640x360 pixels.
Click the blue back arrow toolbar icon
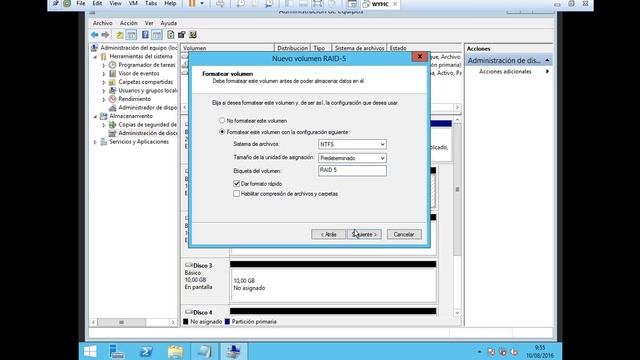point(95,35)
